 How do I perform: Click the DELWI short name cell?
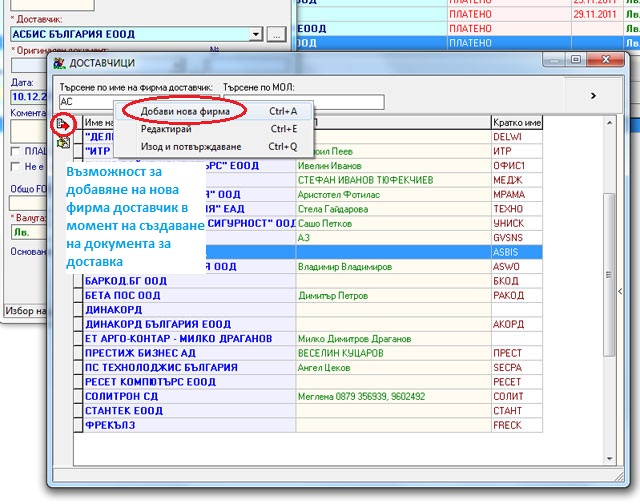tap(517, 137)
